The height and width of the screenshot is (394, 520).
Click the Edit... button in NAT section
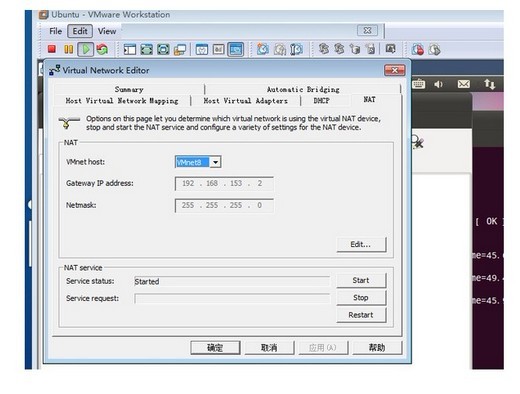click(x=361, y=244)
